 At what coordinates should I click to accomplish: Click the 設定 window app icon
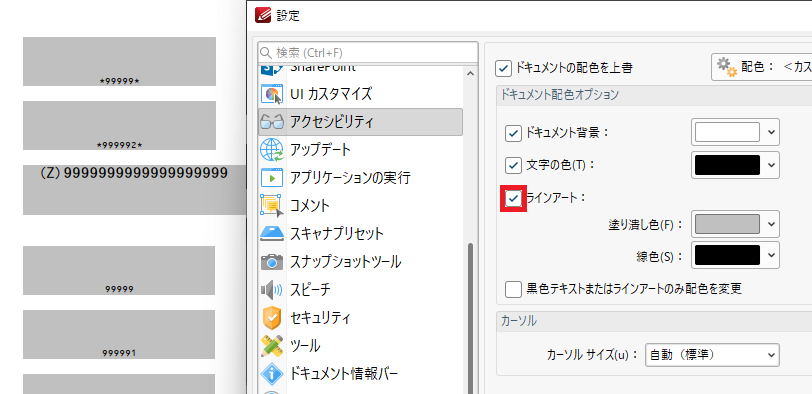[x=264, y=15]
